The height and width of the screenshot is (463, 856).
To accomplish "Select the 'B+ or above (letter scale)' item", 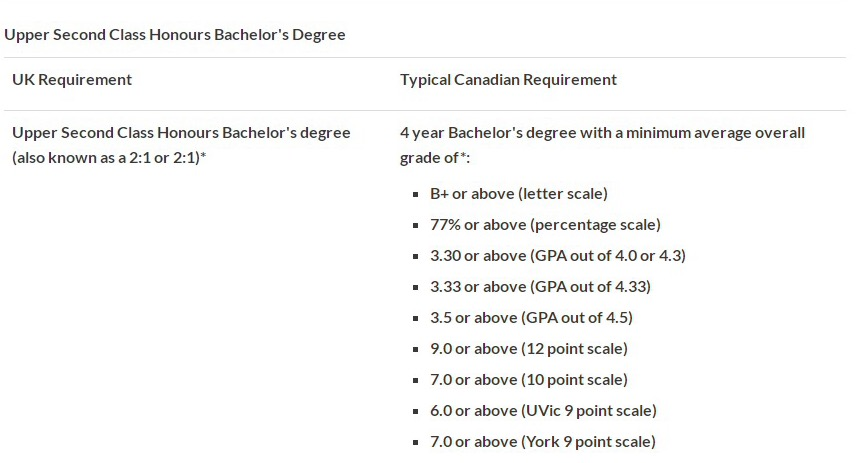I will (518, 194).
